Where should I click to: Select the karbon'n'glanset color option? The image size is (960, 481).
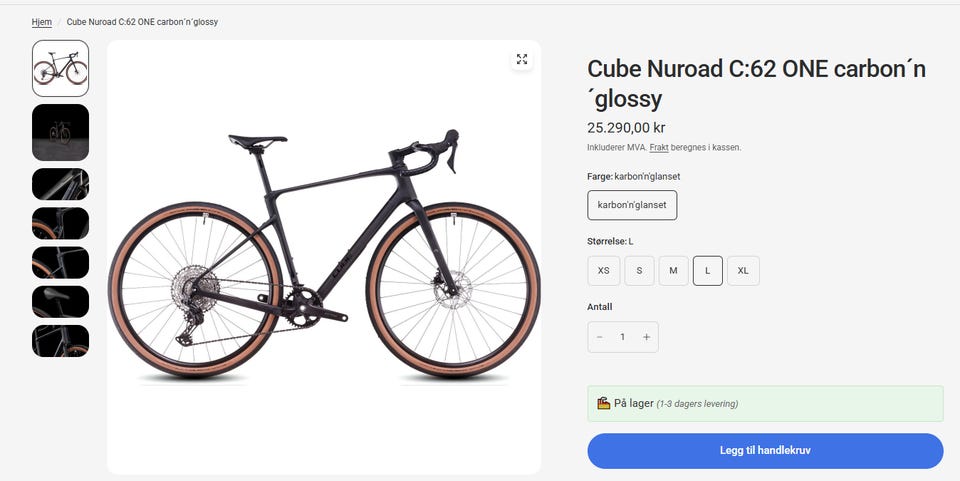(632, 205)
